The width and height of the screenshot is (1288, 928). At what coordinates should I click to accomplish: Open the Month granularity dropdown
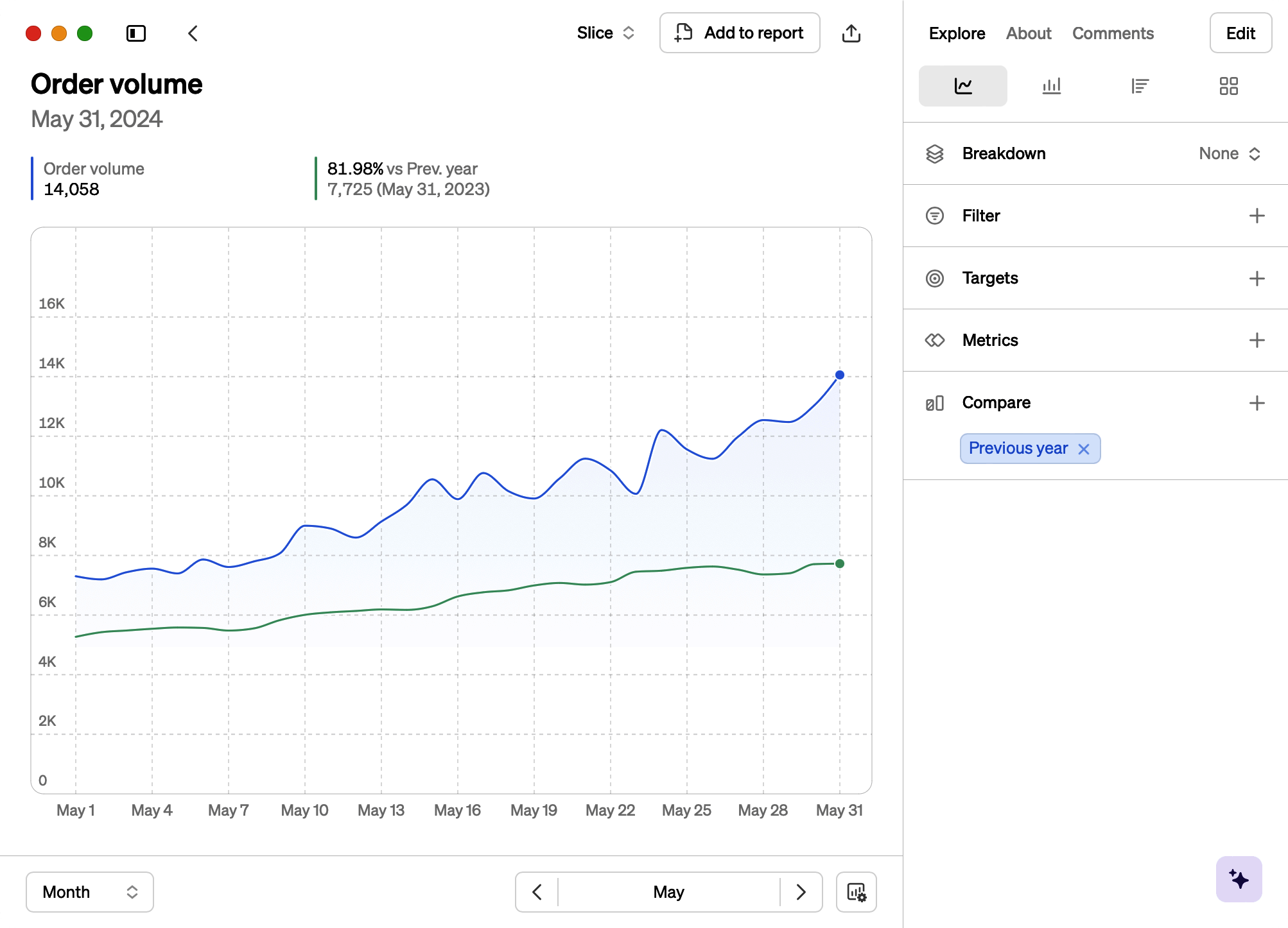[x=90, y=892]
